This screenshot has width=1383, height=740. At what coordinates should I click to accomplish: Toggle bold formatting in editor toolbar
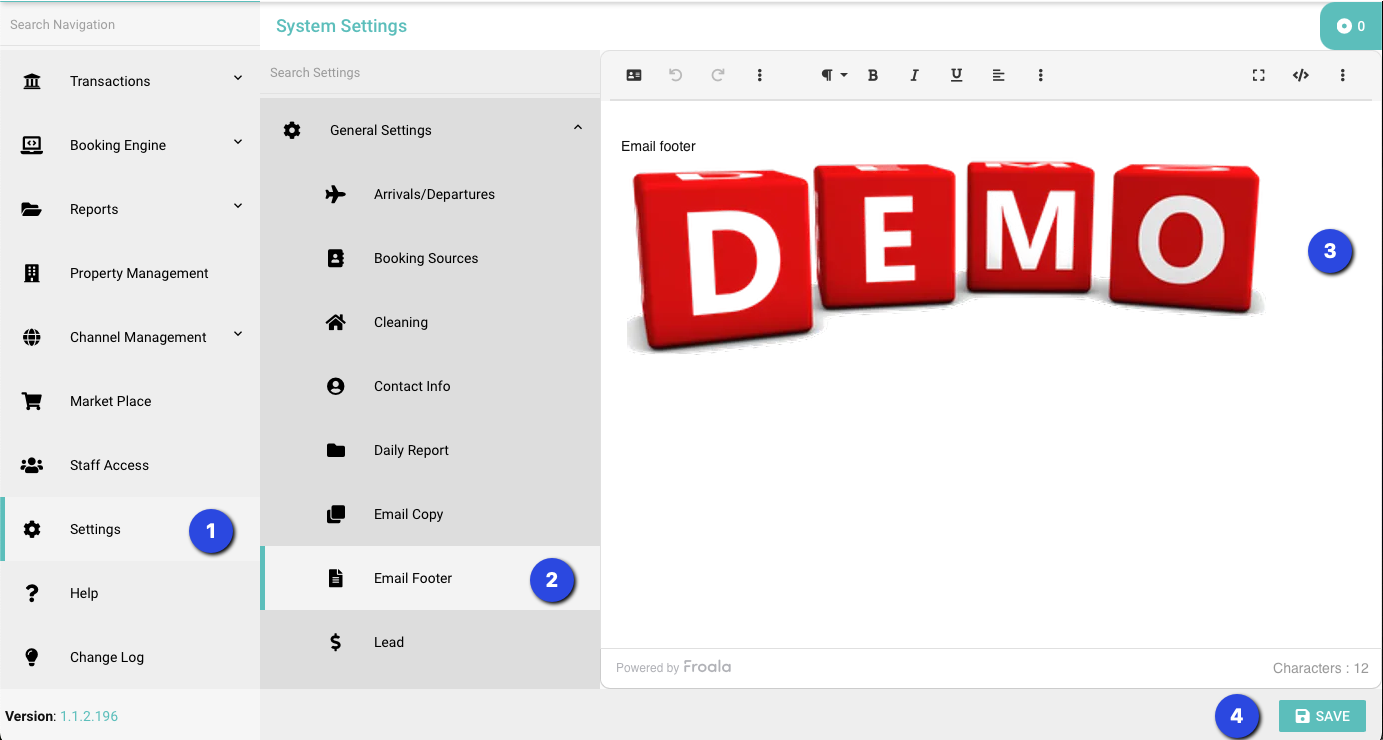[x=872, y=75]
